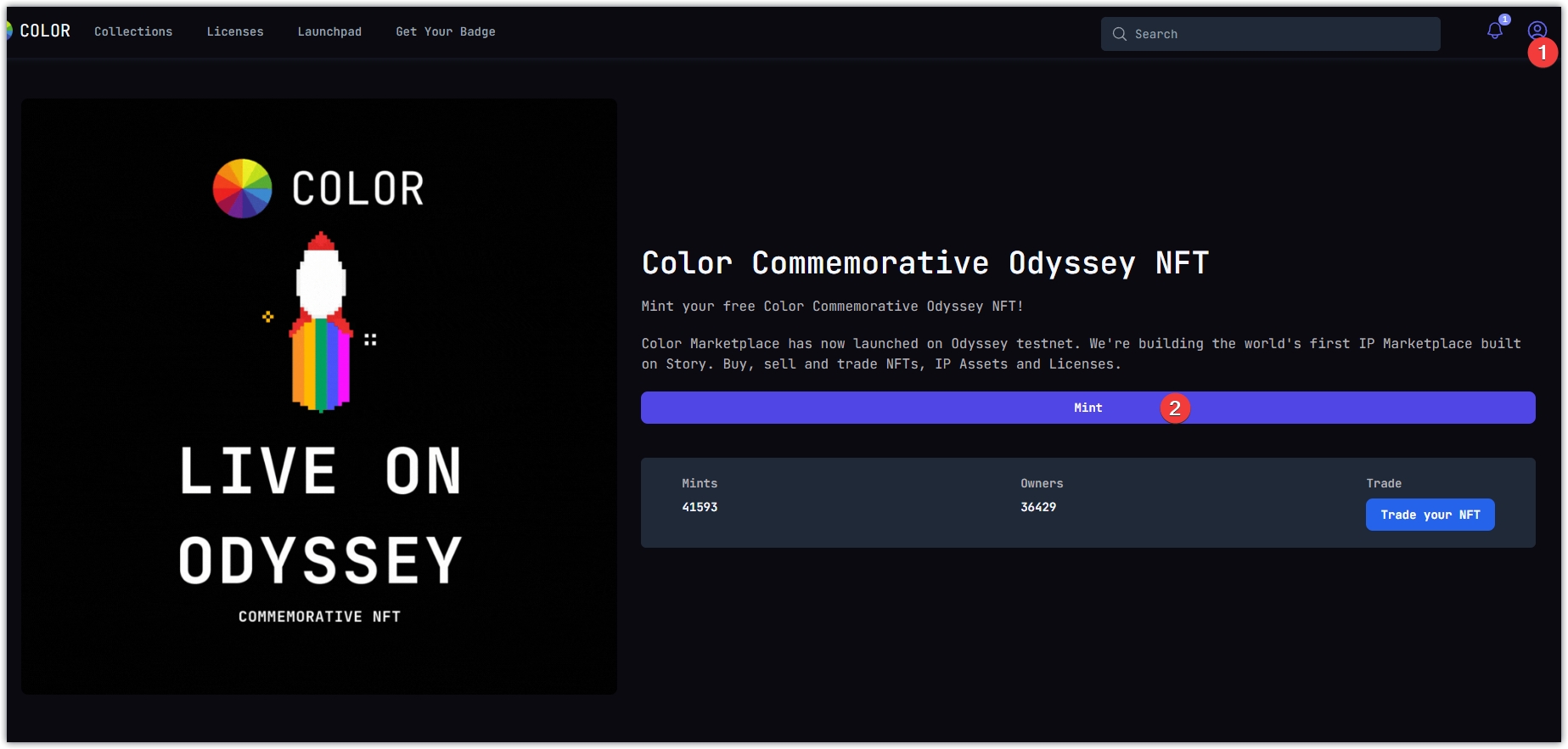Click the Trade your NFT button

(x=1429, y=515)
